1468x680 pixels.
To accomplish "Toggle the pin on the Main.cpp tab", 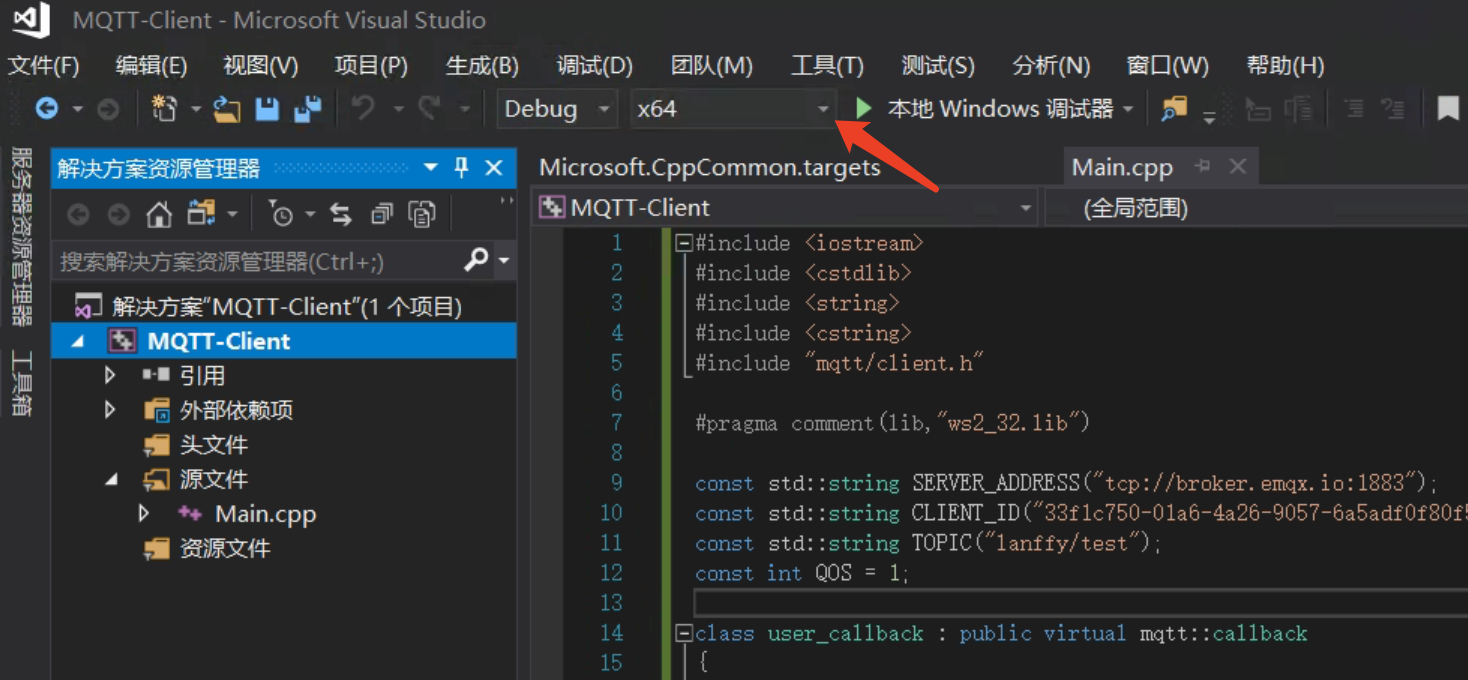I will [x=1203, y=166].
